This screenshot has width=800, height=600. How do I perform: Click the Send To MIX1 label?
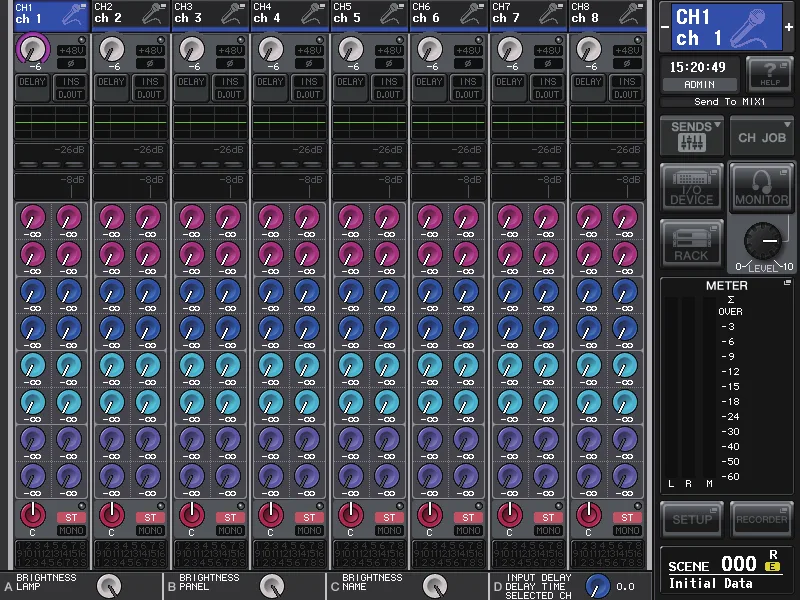click(x=730, y=102)
